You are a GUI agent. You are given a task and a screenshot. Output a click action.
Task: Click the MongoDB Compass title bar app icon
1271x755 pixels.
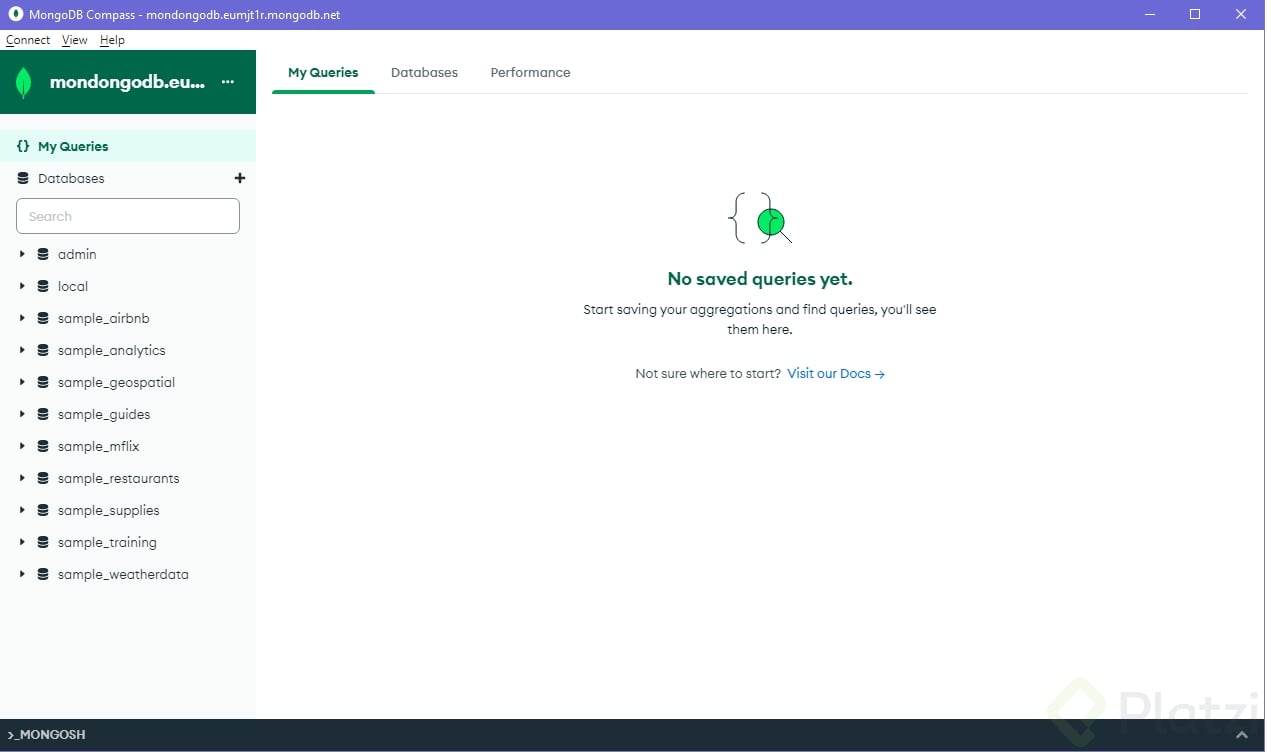tap(15, 14)
